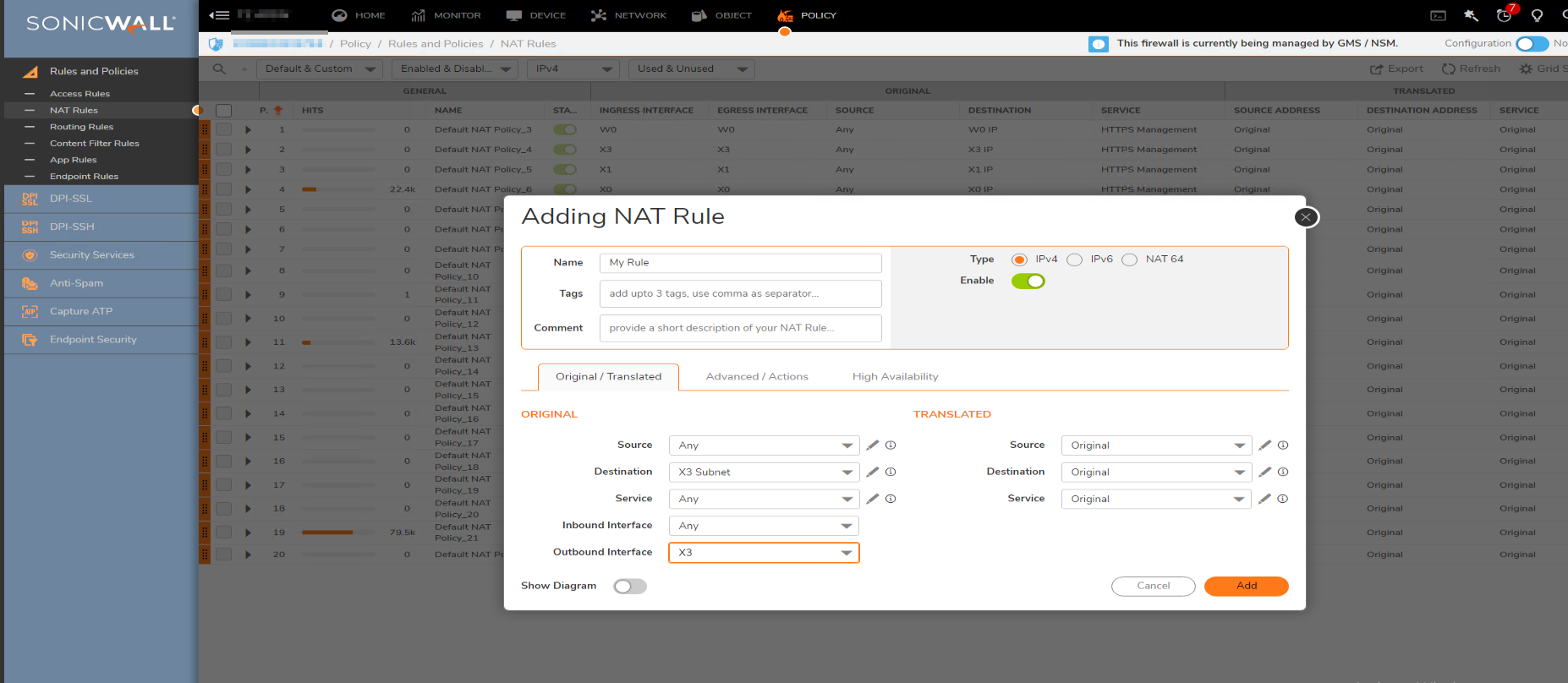The width and height of the screenshot is (1568, 683).
Task: Close the Adding NAT Rule dialog
Action: click(1306, 217)
